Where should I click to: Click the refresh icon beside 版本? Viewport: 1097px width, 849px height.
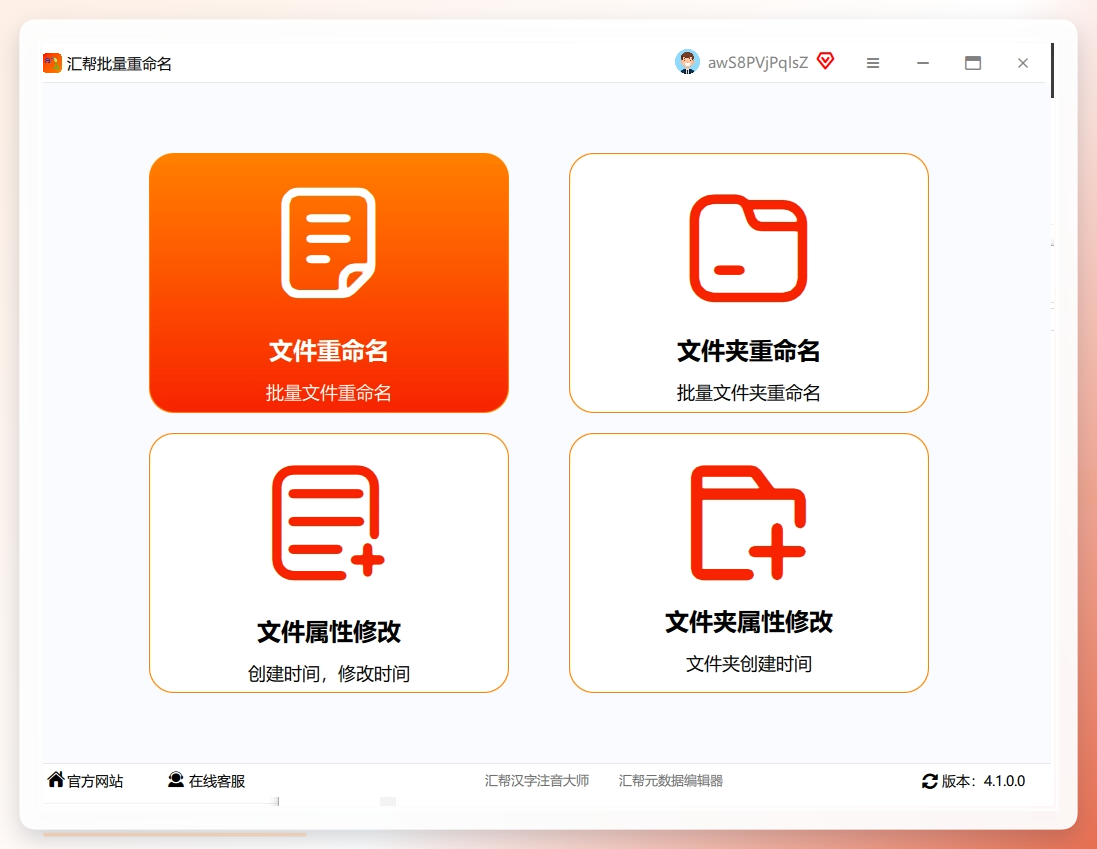tap(929, 781)
